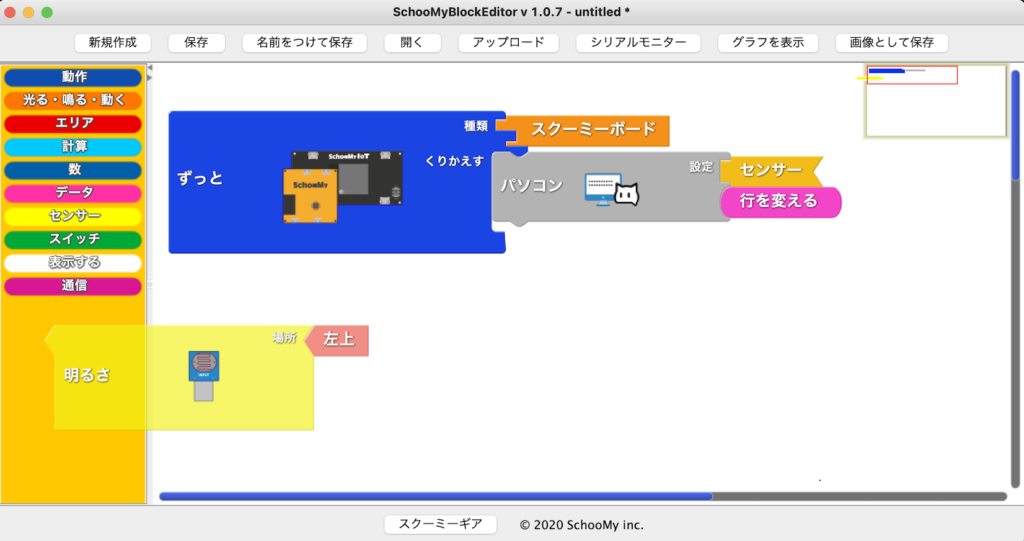Select the 表示する block category
This screenshot has height=541, width=1024.
73,263
